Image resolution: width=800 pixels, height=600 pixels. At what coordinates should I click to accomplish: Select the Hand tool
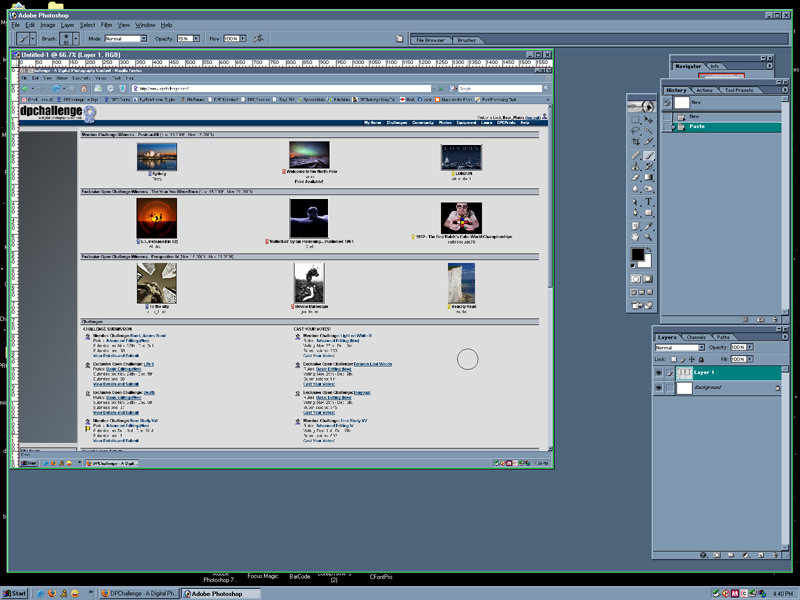[636, 237]
